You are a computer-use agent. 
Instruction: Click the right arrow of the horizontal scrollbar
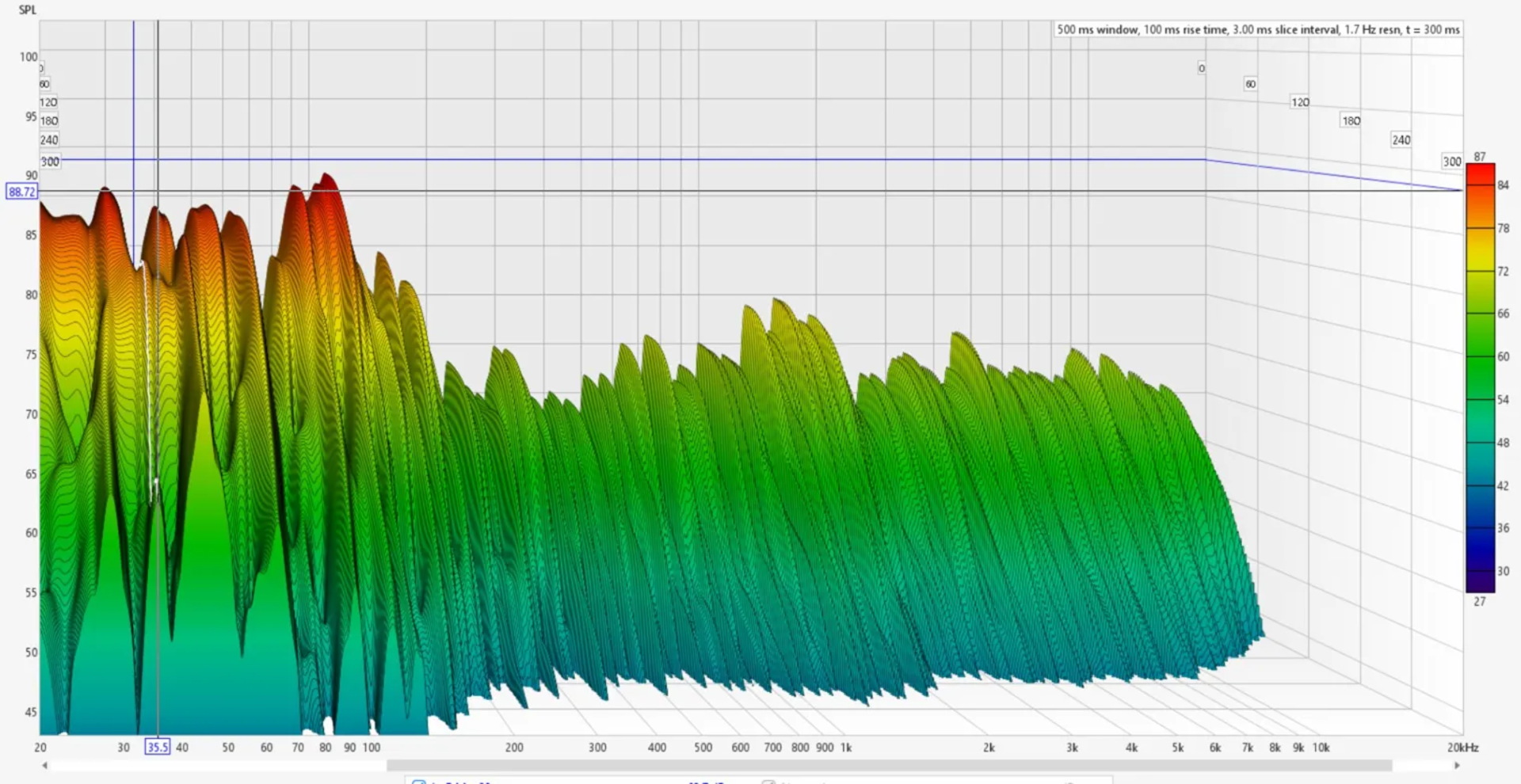1456,765
